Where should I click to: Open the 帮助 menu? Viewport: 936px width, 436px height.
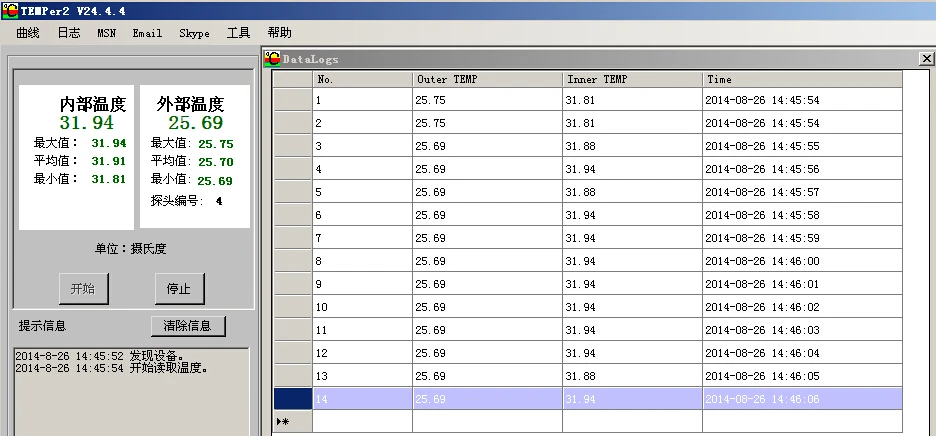coord(279,33)
